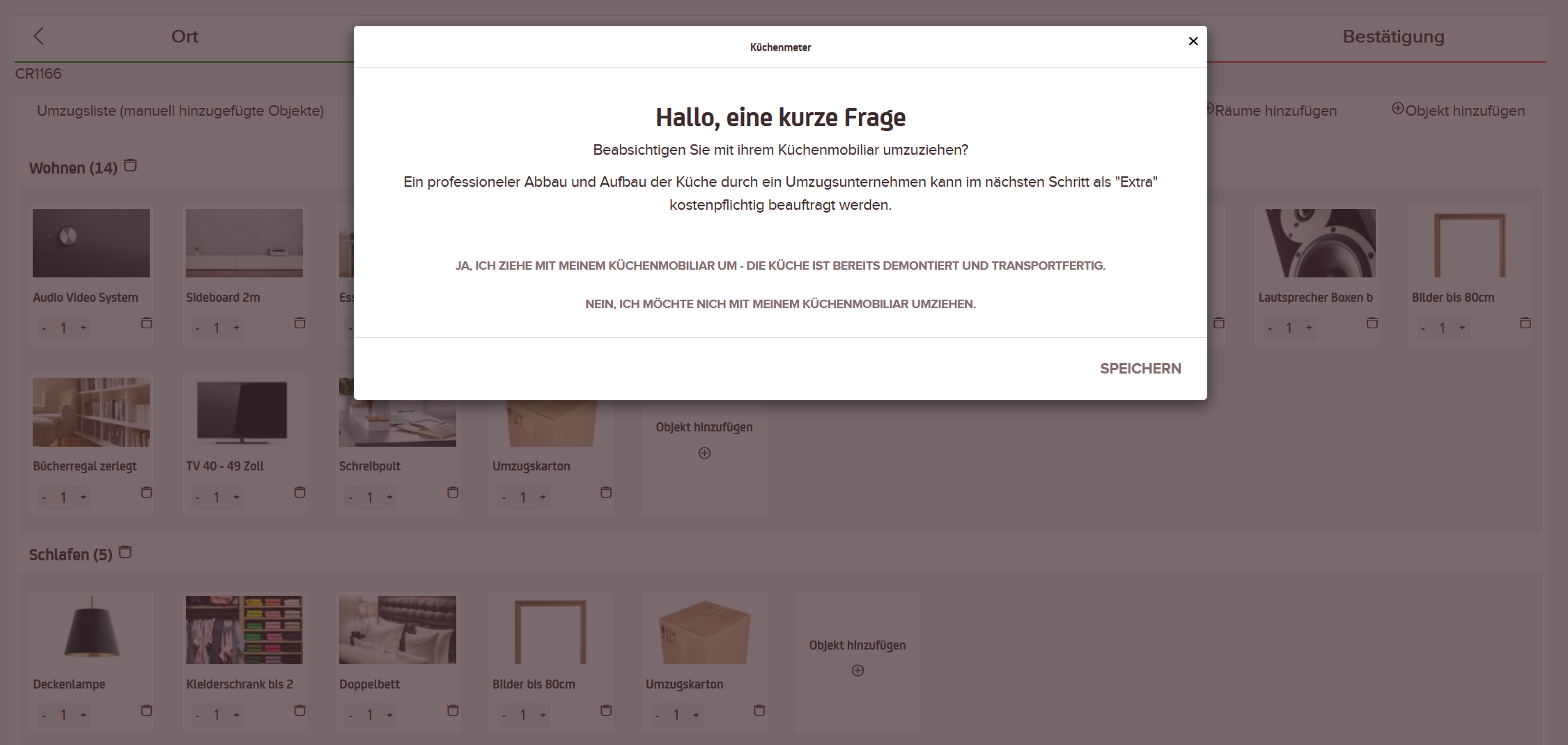Image resolution: width=1568 pixels, height=745 pixels.
Task: Select 'Ja, ich ziehe mit meinem Küchenmobiliar um' option
Action: click(x=780, y=266)
